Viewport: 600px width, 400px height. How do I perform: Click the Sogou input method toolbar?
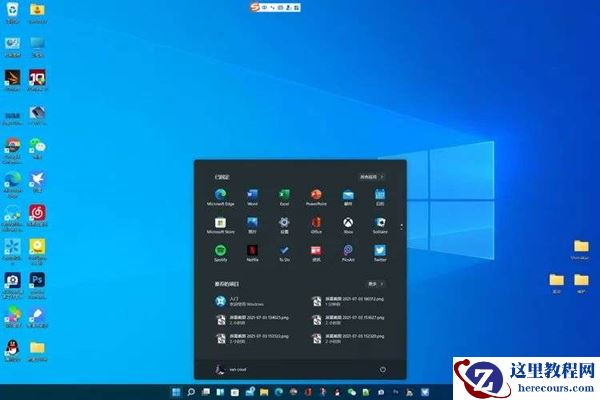275,7
